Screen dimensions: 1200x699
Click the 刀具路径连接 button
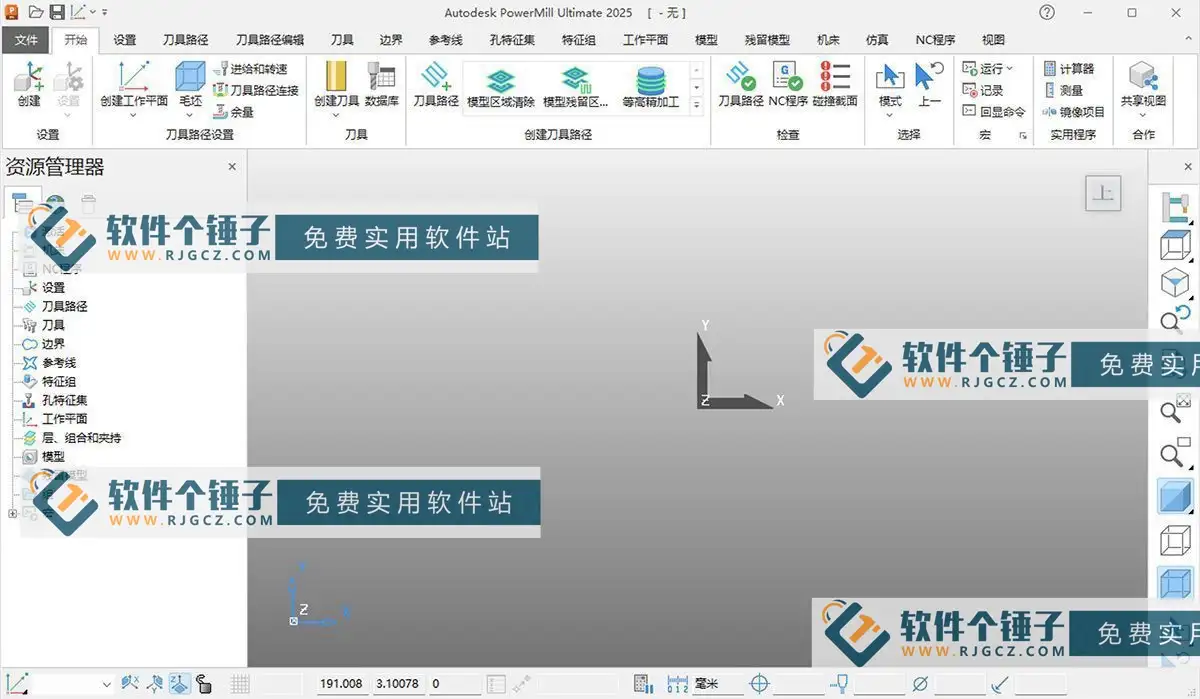point(257,90)
